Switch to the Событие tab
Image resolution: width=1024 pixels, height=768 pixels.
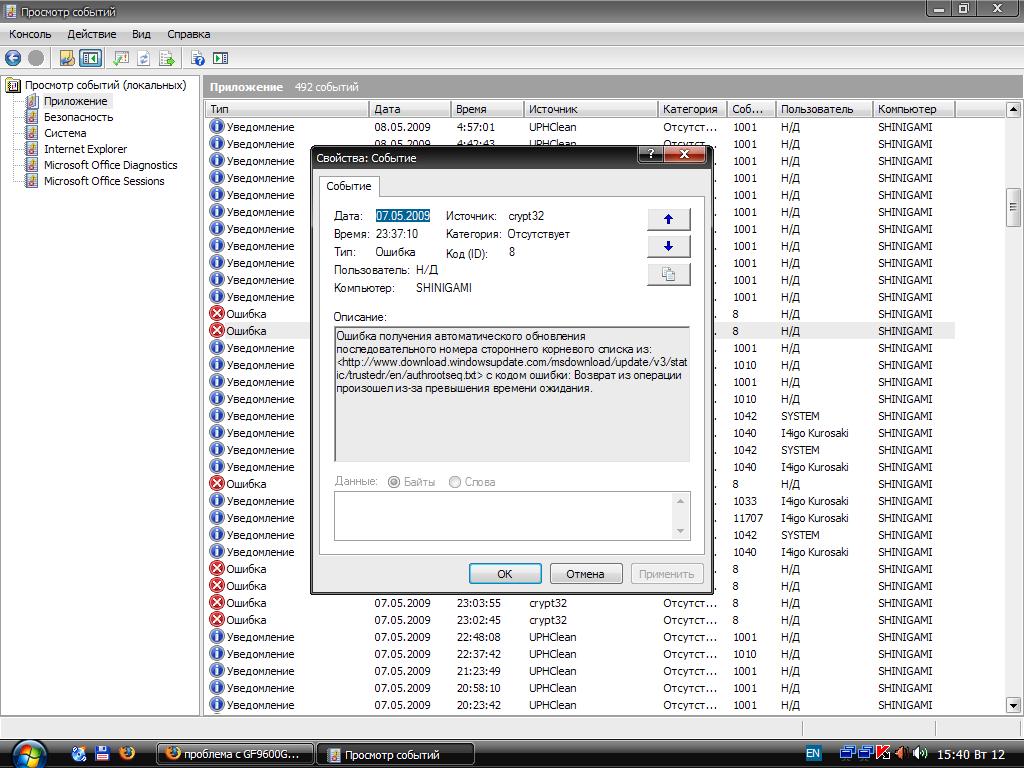[348, 186]
